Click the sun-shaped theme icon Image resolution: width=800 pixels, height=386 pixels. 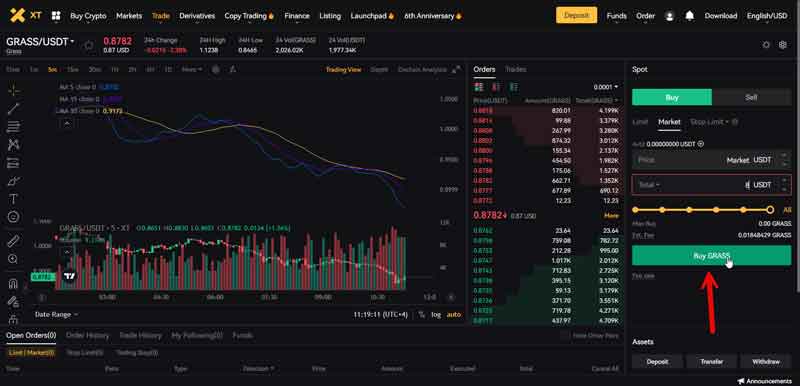pyautogui.click(x=766, y=45)
